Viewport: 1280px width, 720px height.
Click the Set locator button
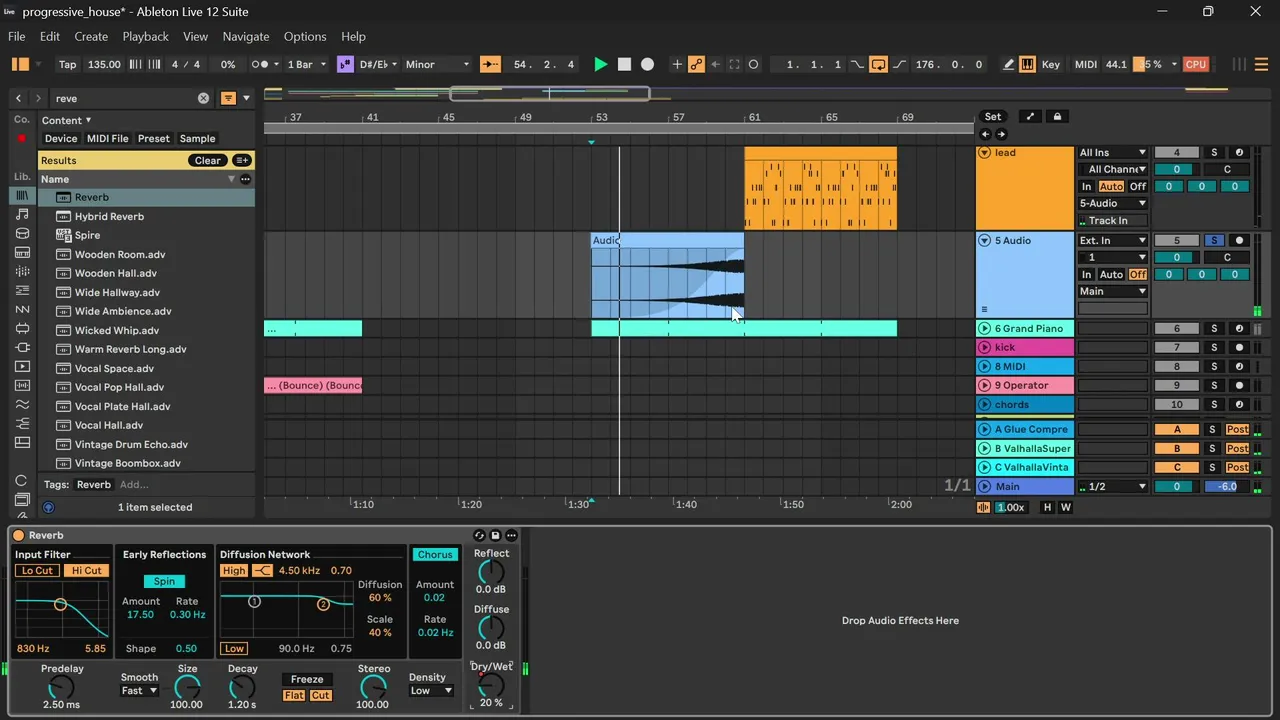[993, 117]
